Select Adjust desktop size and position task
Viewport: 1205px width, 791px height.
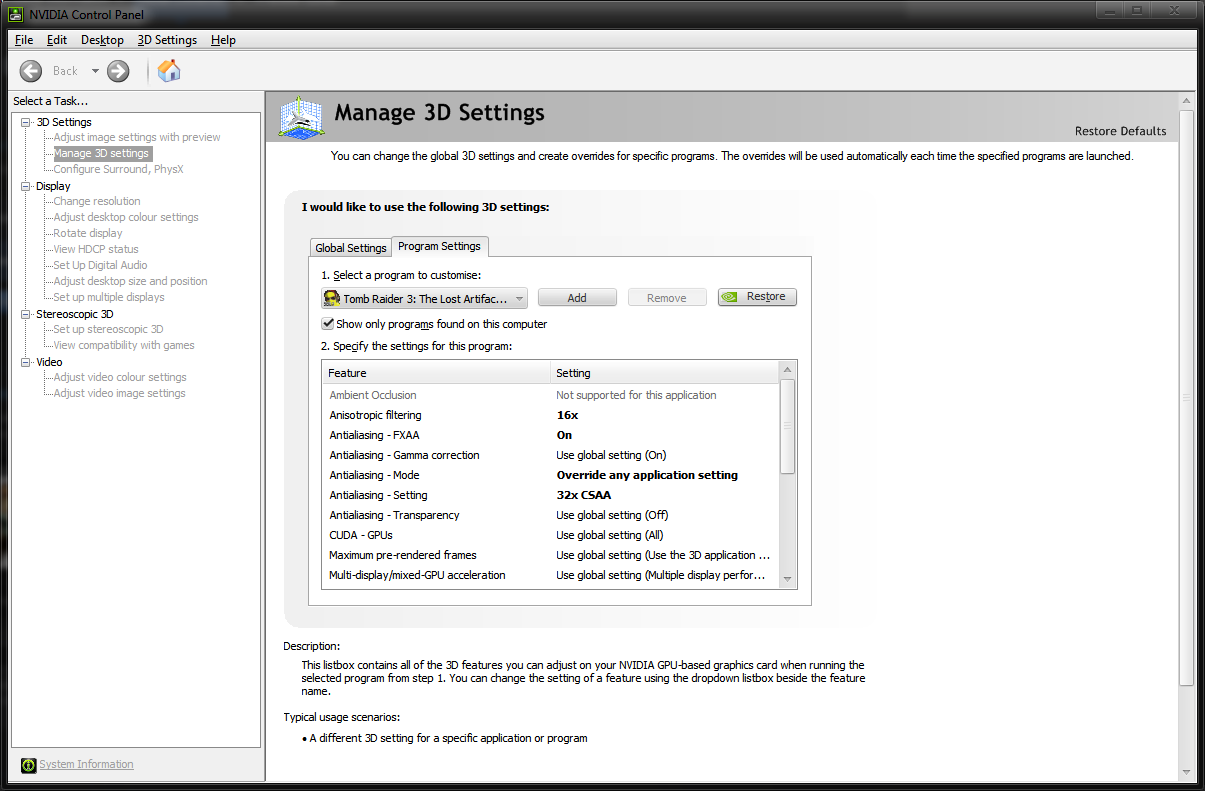tap(130, 282)
